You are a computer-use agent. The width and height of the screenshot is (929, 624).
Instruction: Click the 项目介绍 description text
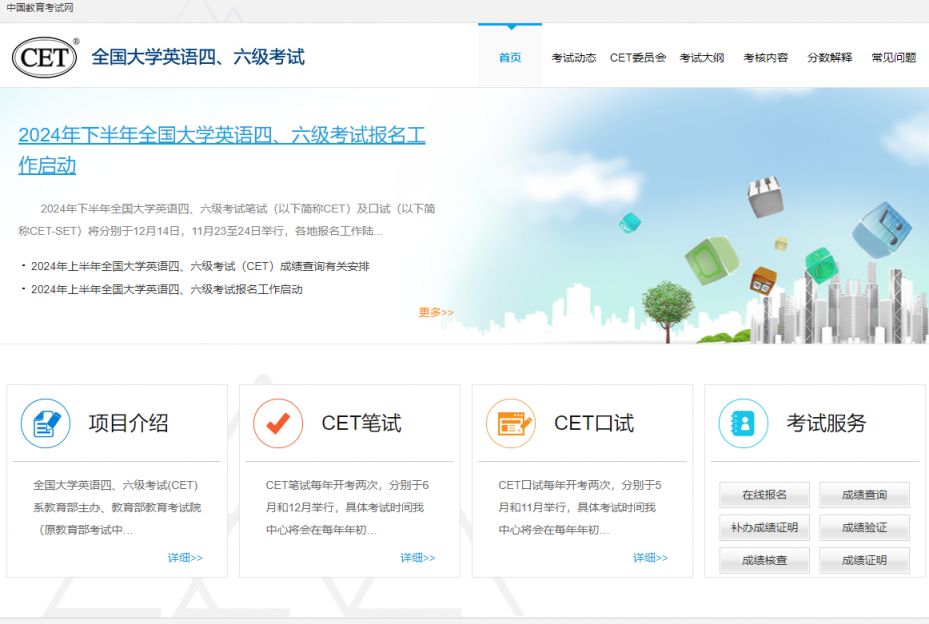click(x=117, y=507)
